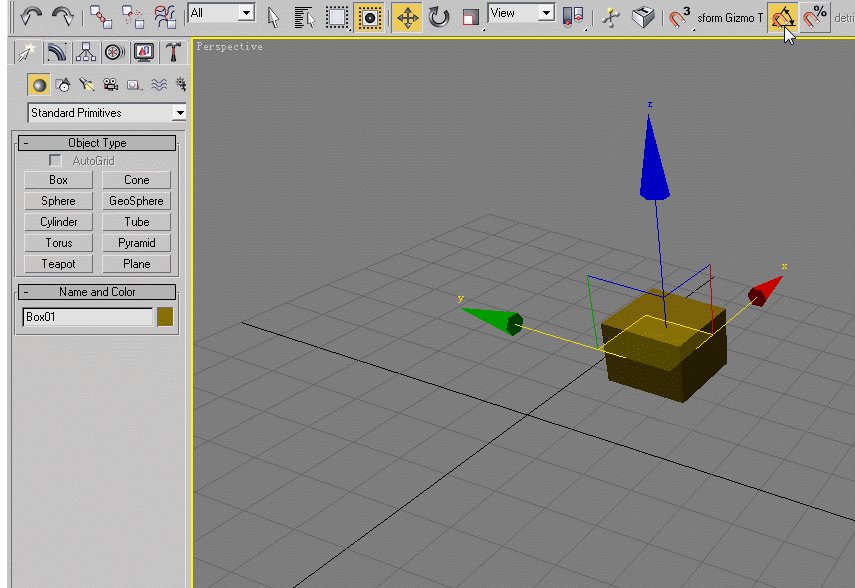Select the Lights category icon
Viewport: 855px width, 588px height.
[87, 85]
